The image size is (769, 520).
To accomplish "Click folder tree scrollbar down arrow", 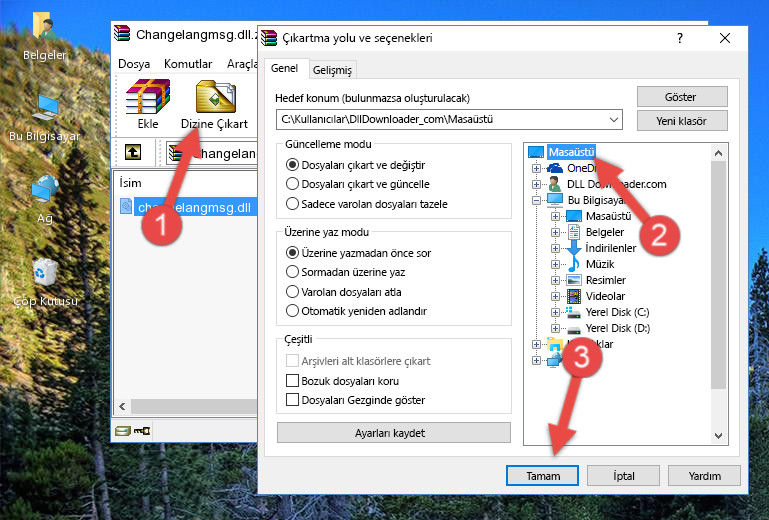I will pyautogui.click(x=718, y=436).
